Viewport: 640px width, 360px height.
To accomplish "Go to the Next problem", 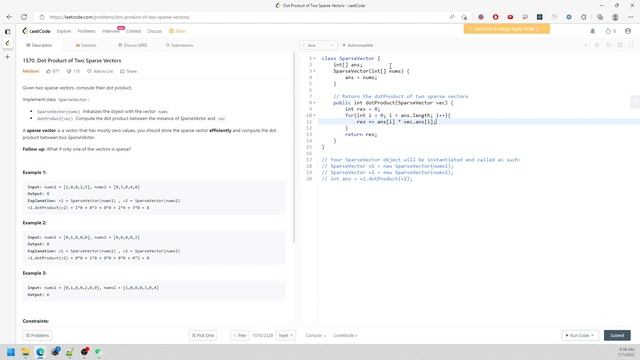I will click(286, 336).
